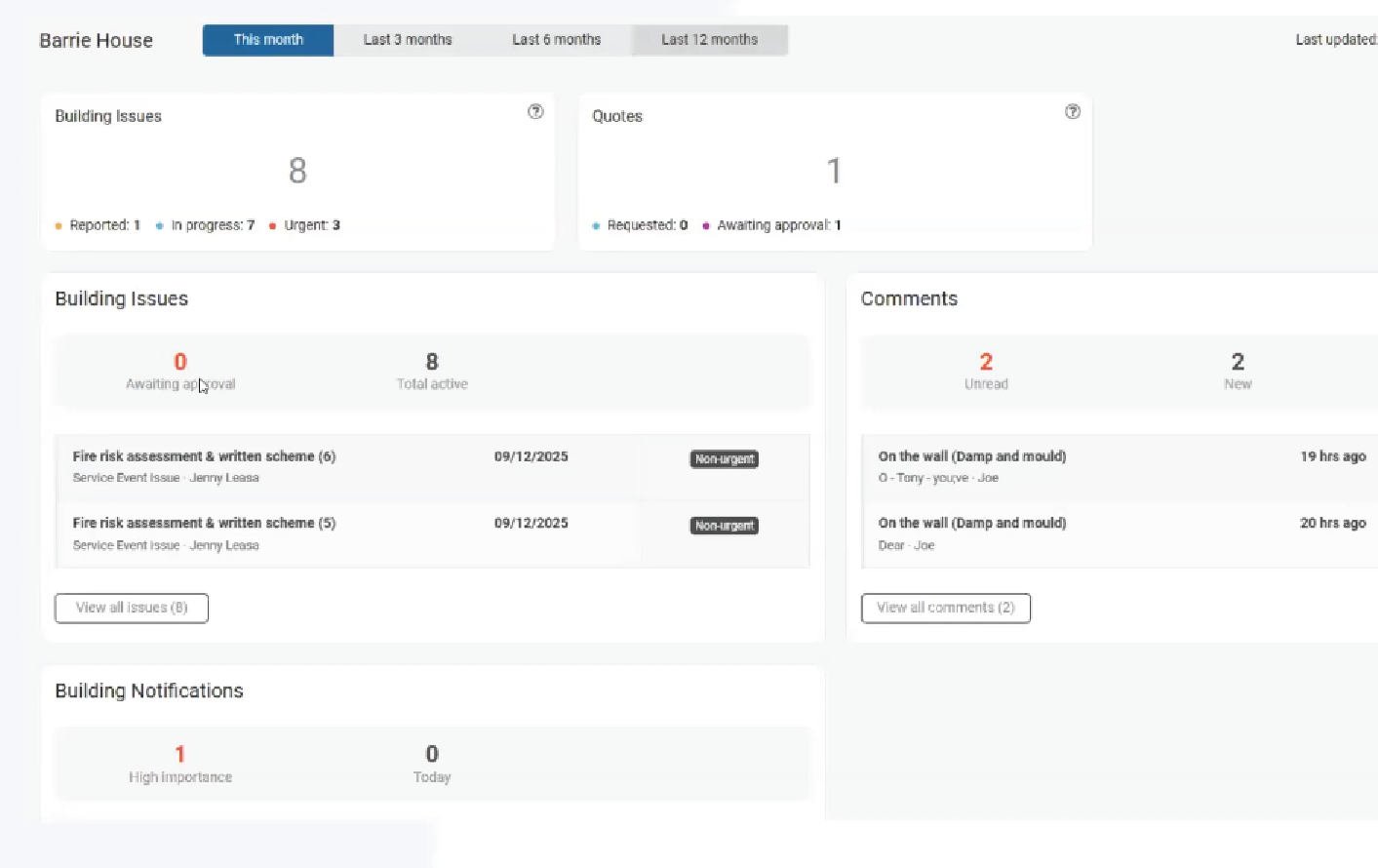Switch to the Last 3 months tab

coord(408,39)
